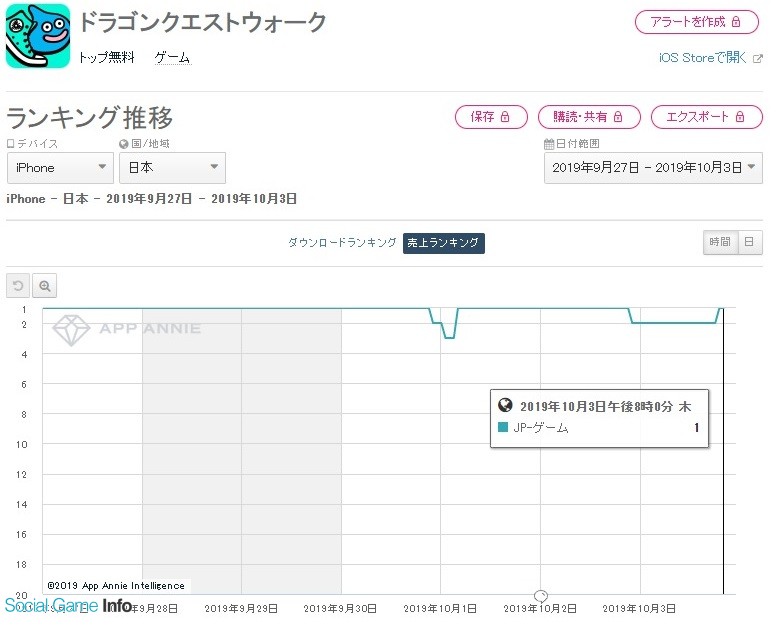Switch to the ダウンロードランキング view
Image resolution: width=770 pixels, height=618 pixels.
pyautogui.click(x=342, y=243)
